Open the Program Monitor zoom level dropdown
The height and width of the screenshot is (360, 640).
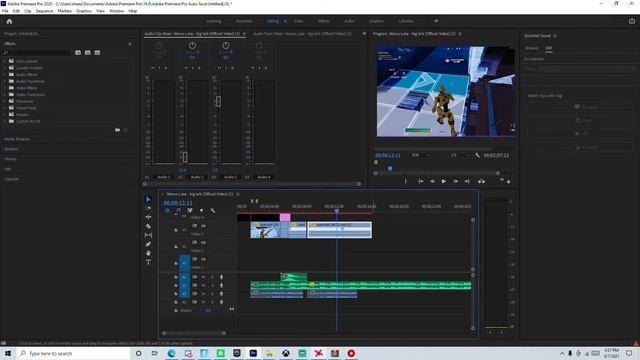tap(420, 156)
